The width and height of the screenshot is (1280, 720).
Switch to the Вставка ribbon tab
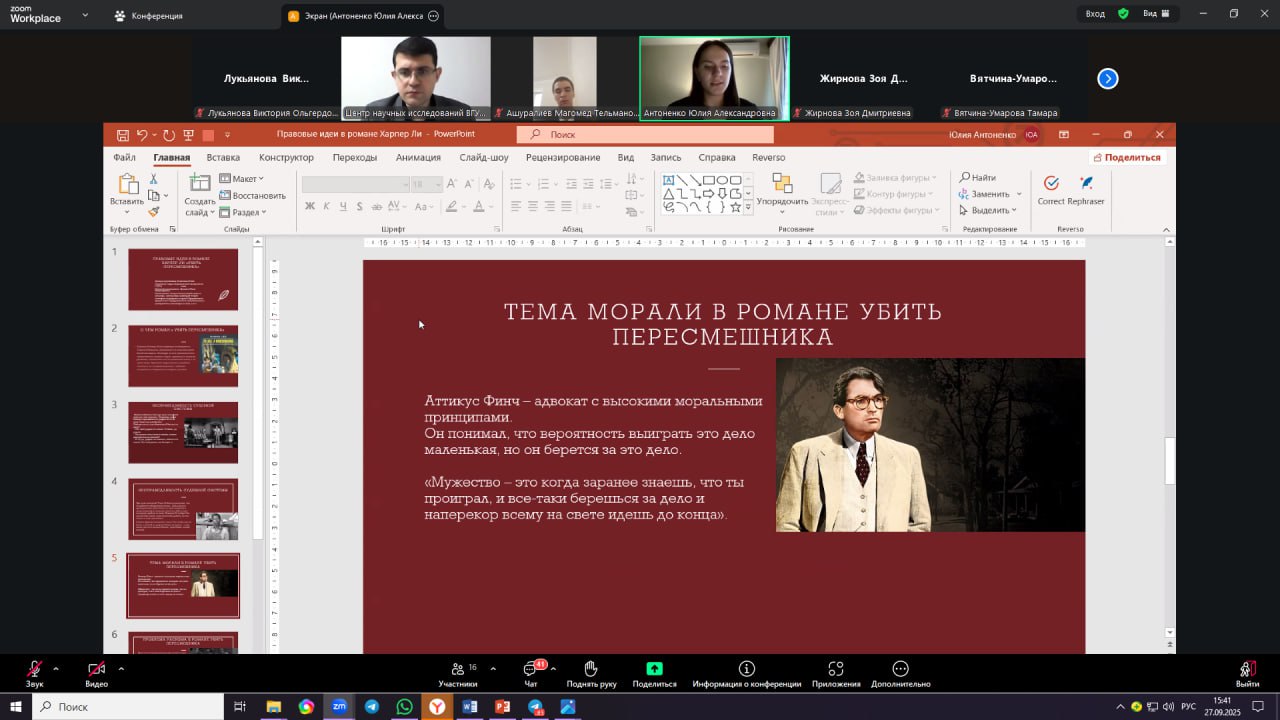click(x=223, y=158)
